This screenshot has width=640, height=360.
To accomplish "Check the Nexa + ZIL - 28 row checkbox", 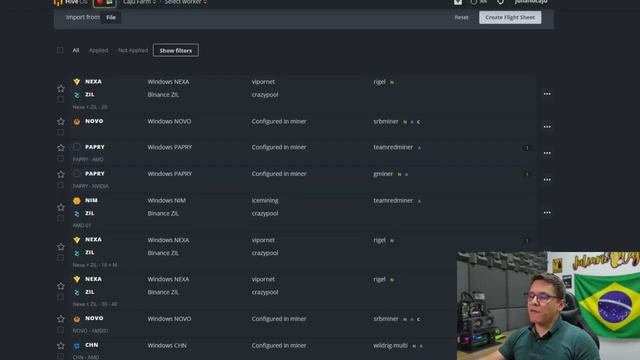I will [60, 99].
